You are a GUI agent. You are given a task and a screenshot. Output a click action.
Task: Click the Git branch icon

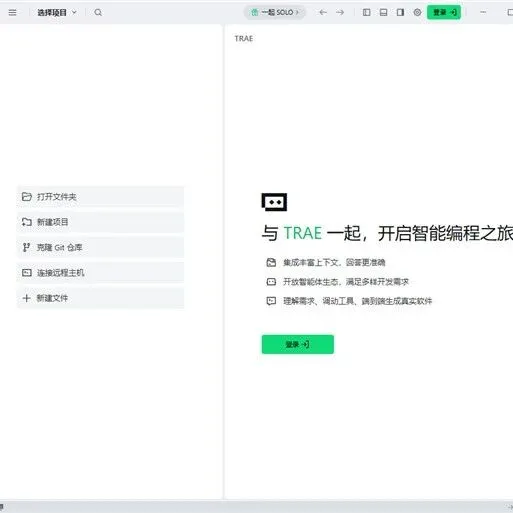pyautogui.click(x=26, y=247)
